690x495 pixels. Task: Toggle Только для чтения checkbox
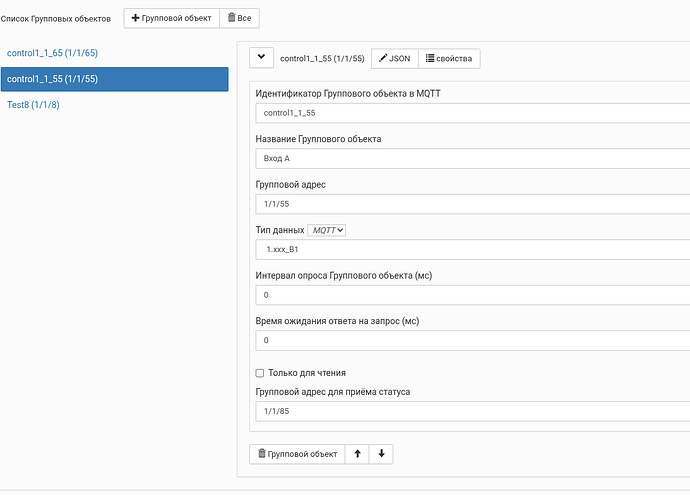260,373
